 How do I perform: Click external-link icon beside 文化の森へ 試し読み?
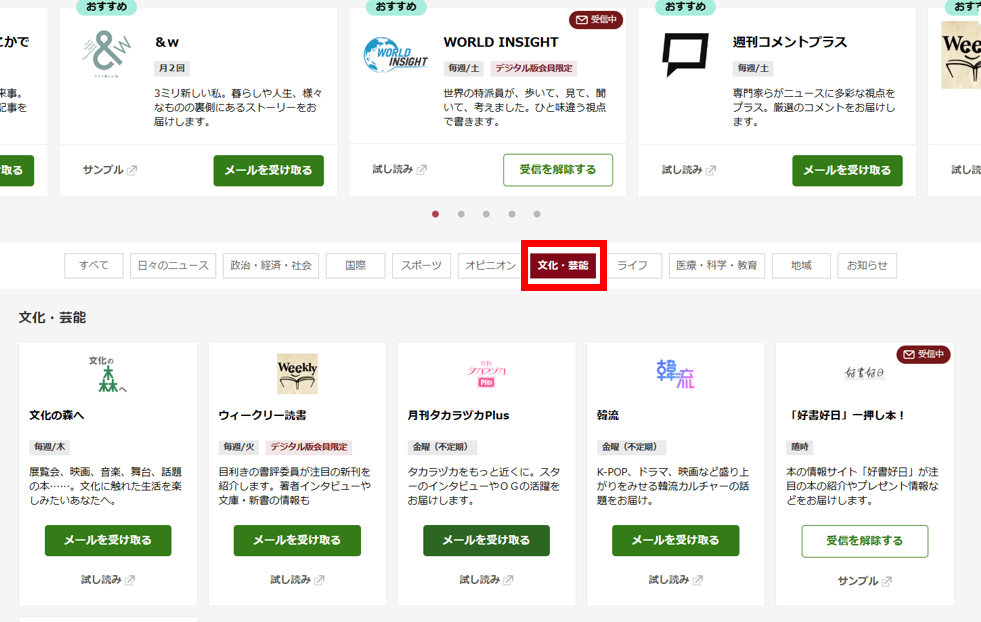130,580
